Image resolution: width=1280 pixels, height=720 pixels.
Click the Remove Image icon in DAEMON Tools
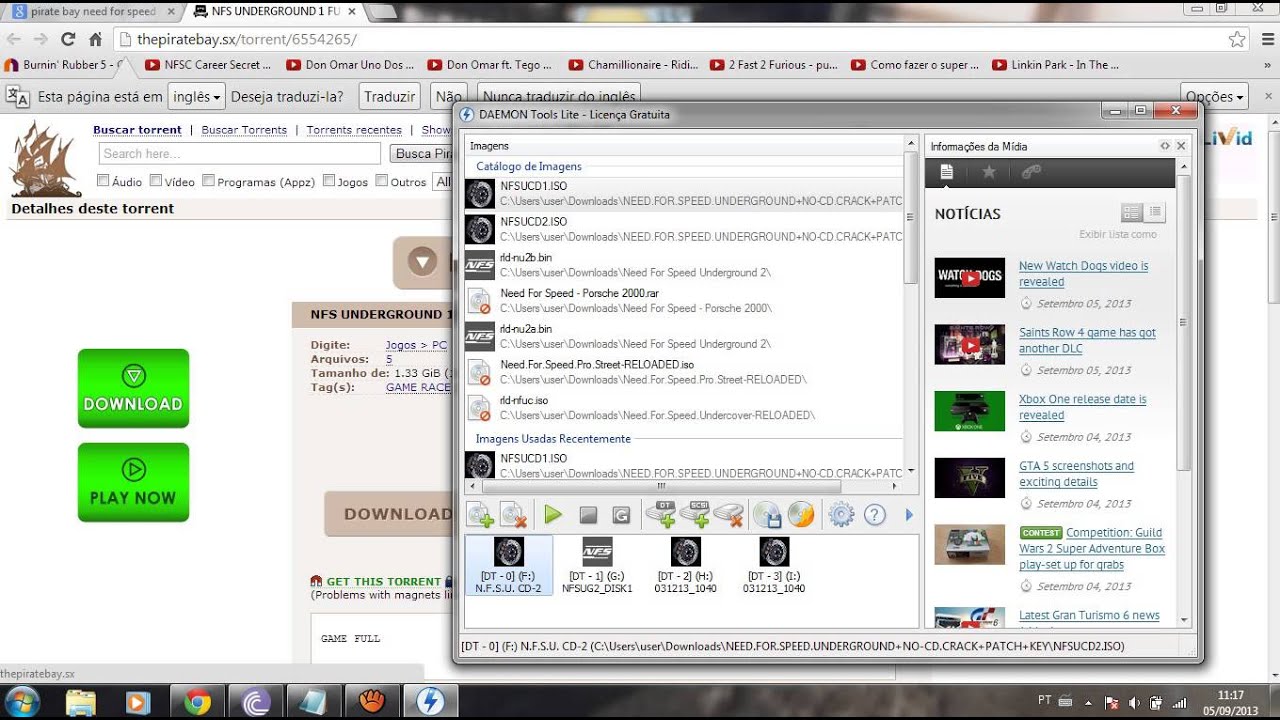coord(514,515)
